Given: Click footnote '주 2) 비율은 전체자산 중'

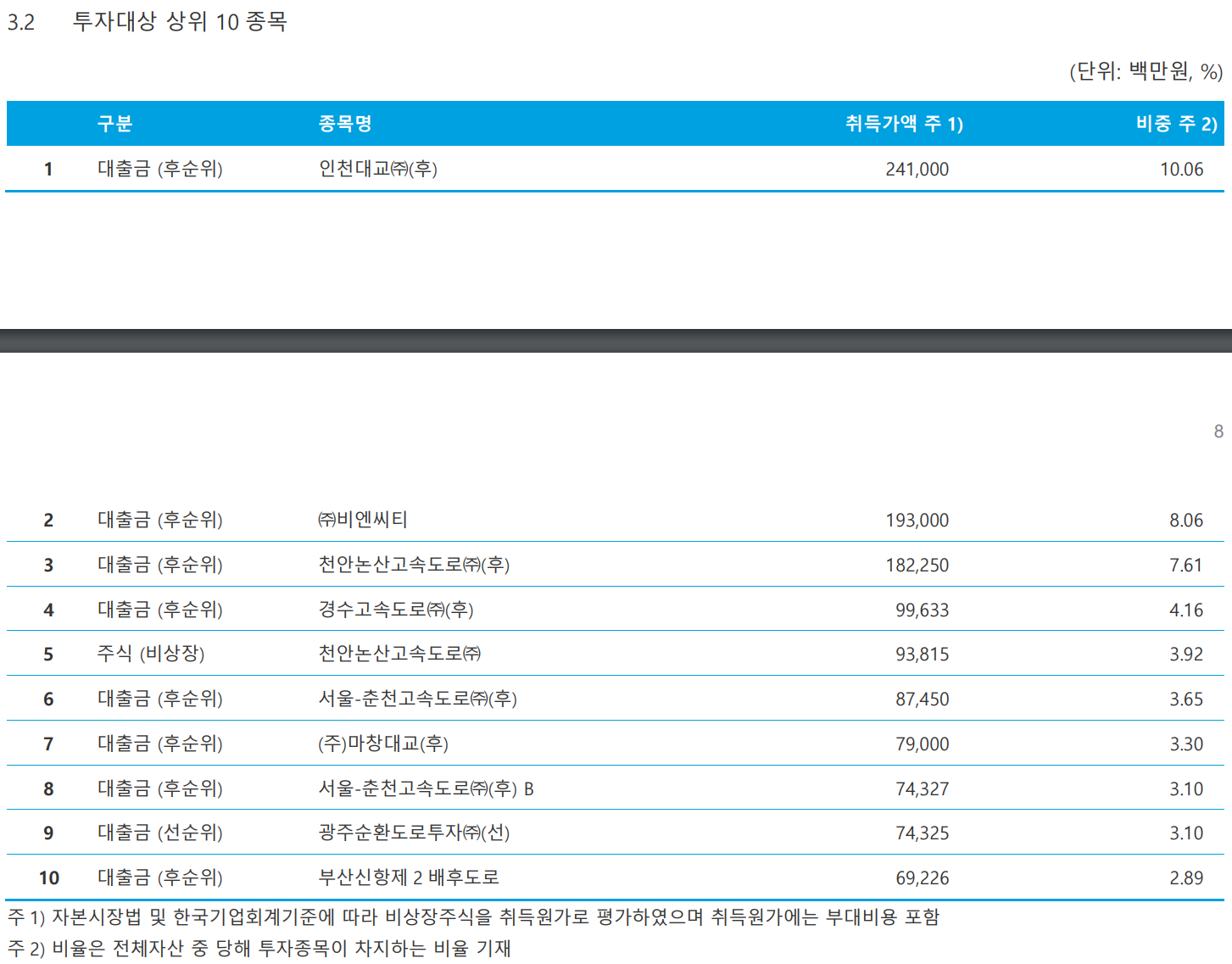Looking at the screenshot, I should tap(108, 948).
